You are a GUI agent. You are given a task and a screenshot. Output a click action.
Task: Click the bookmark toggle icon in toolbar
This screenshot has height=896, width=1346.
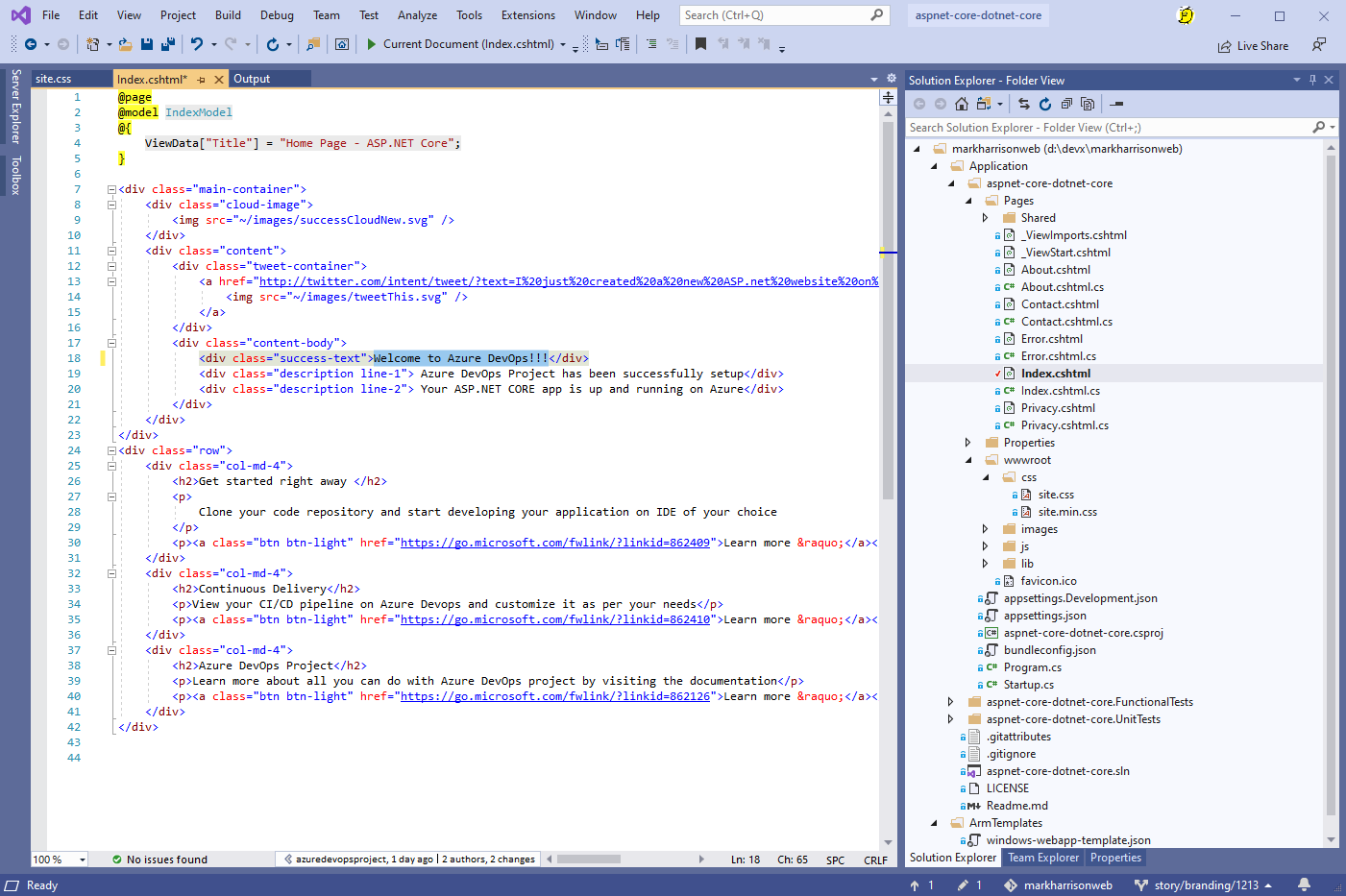click(700, 44)
